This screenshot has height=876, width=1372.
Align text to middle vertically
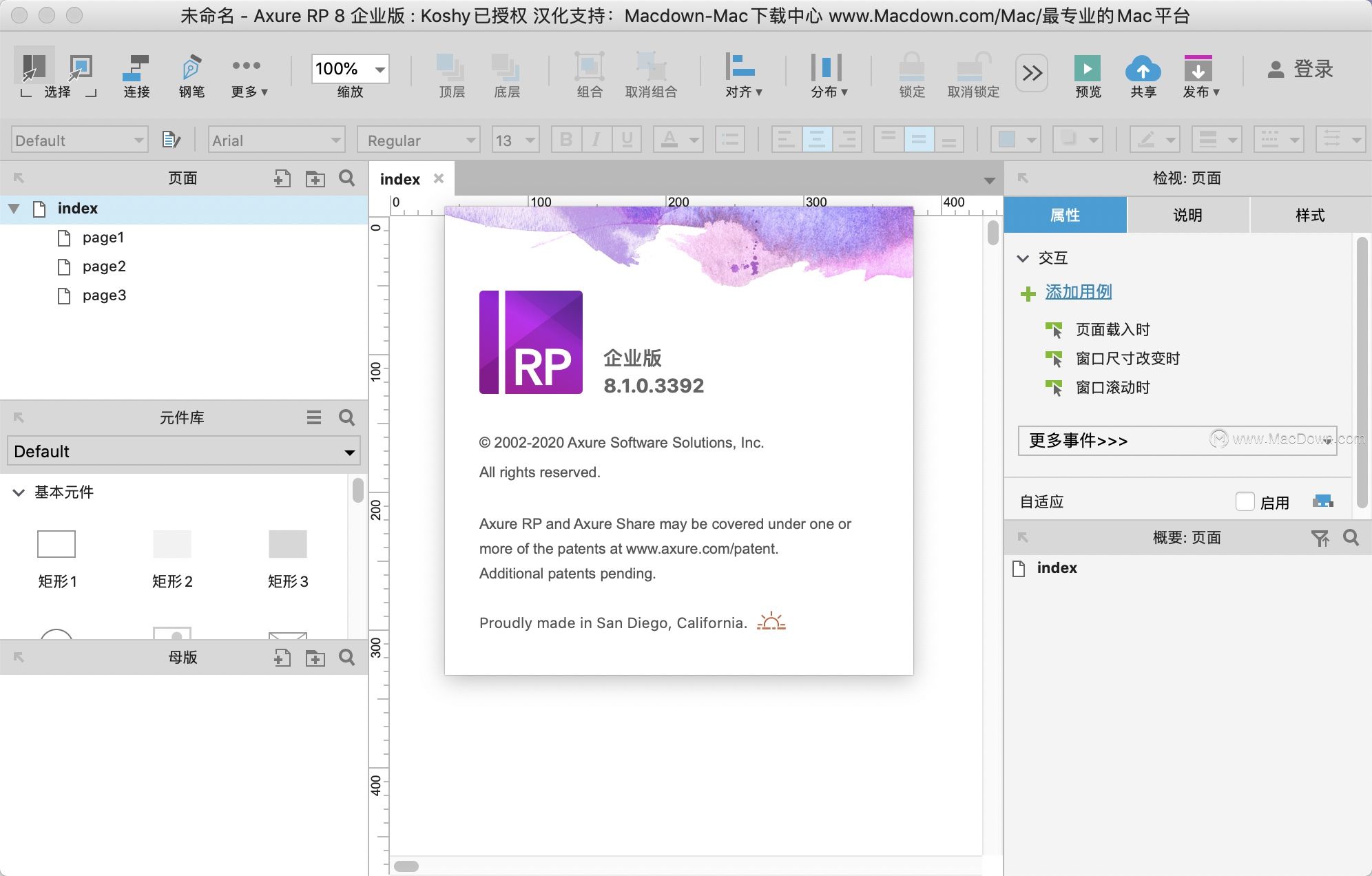(919, 140)
